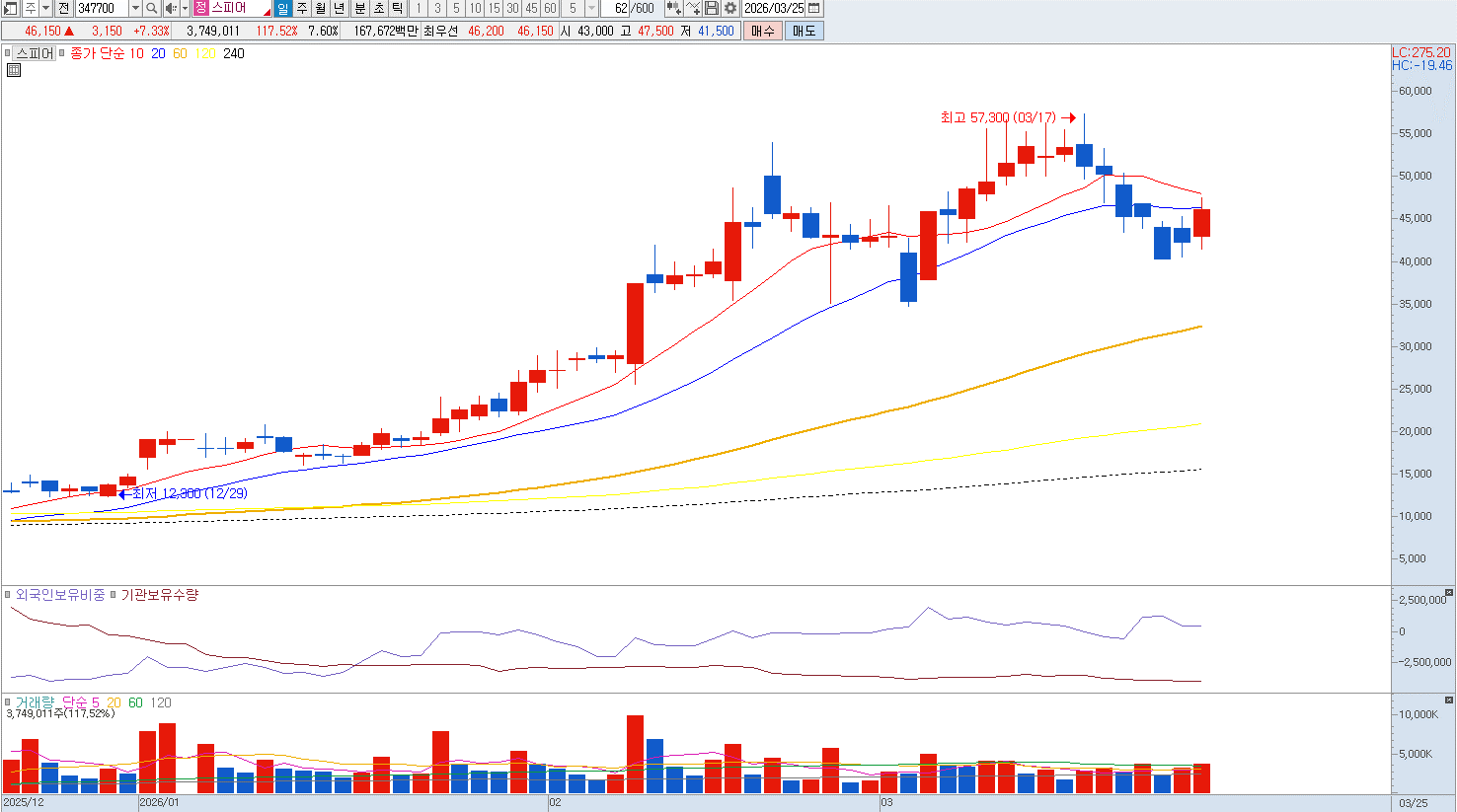
Task: Click the 매수 buy button
Action: tap(763, 31)
